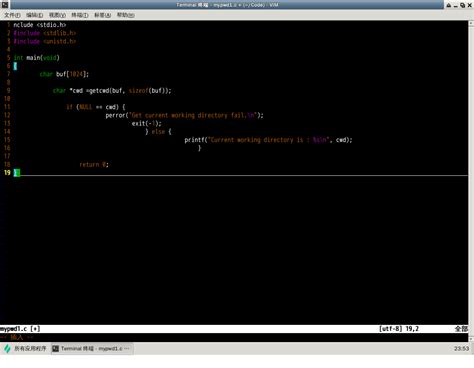Click the scrollbar down arrow
Viewport: 474px width, 368px height.
click(471, 339)
